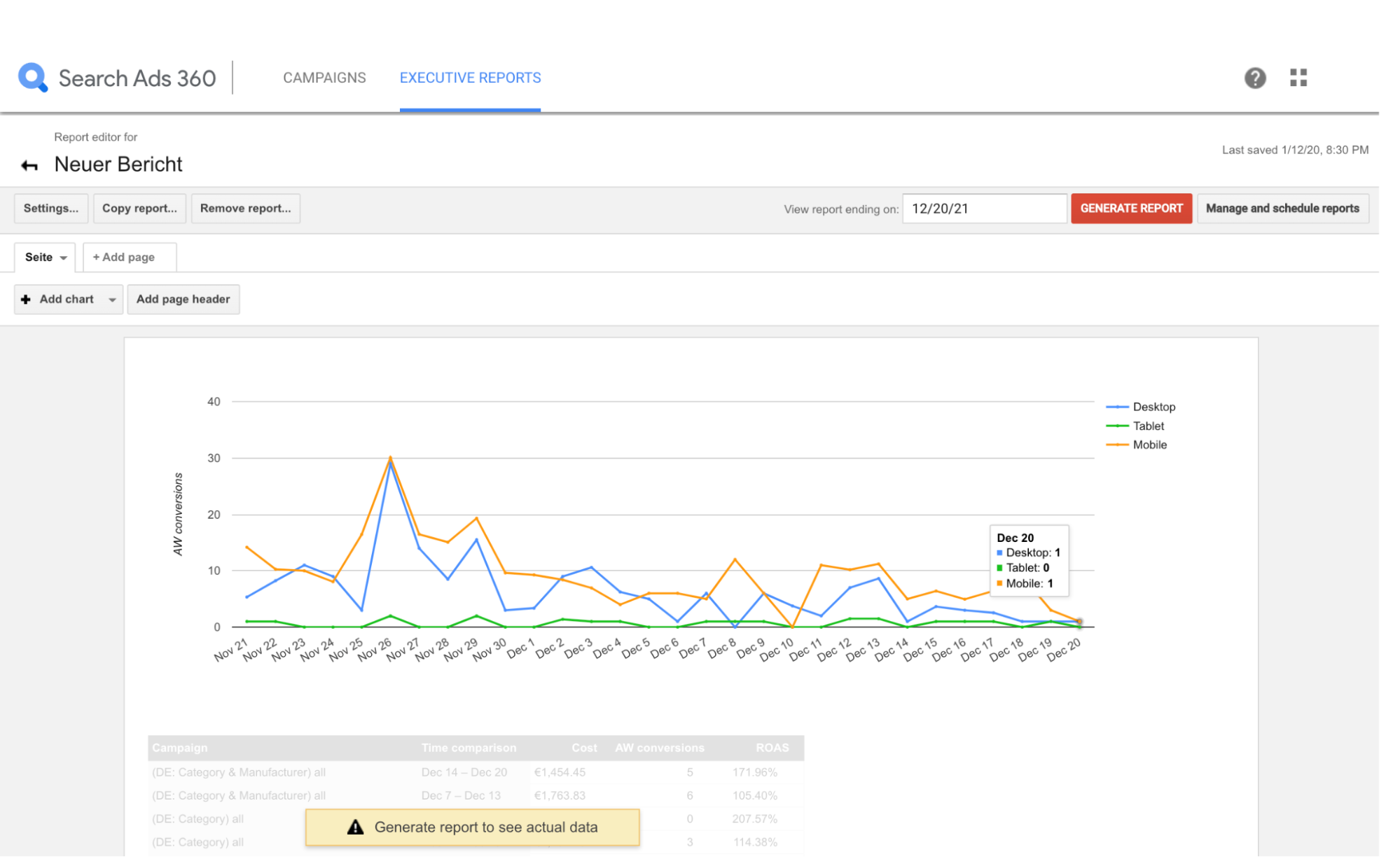Select the EXECUTIVE REPORTS tab

click(470, 78)
